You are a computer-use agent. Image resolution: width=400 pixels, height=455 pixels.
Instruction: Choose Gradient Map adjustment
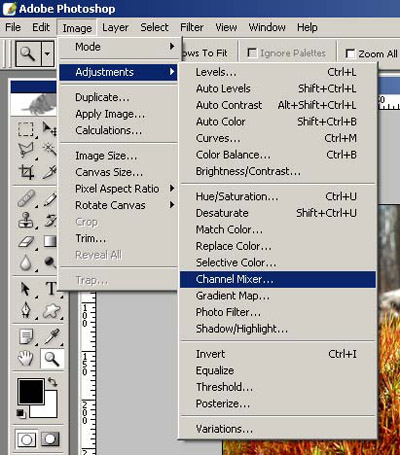click(x=277, y=296)
